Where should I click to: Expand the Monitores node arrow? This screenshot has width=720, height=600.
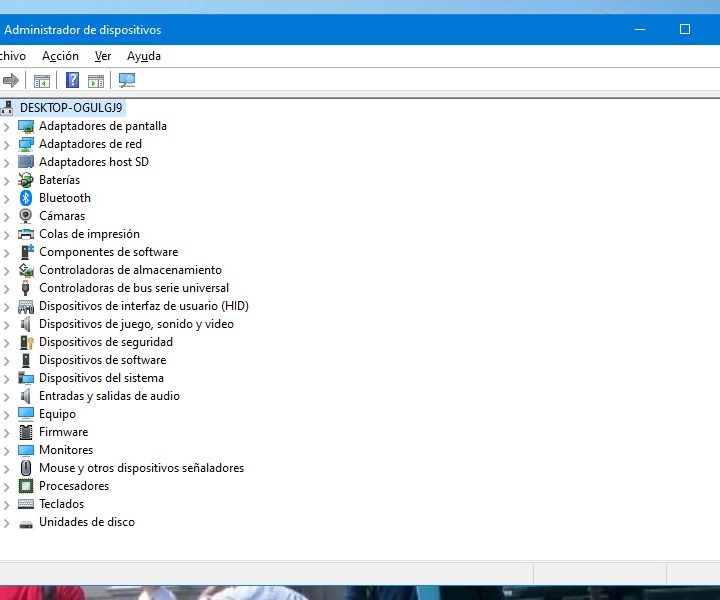point(6,451)
